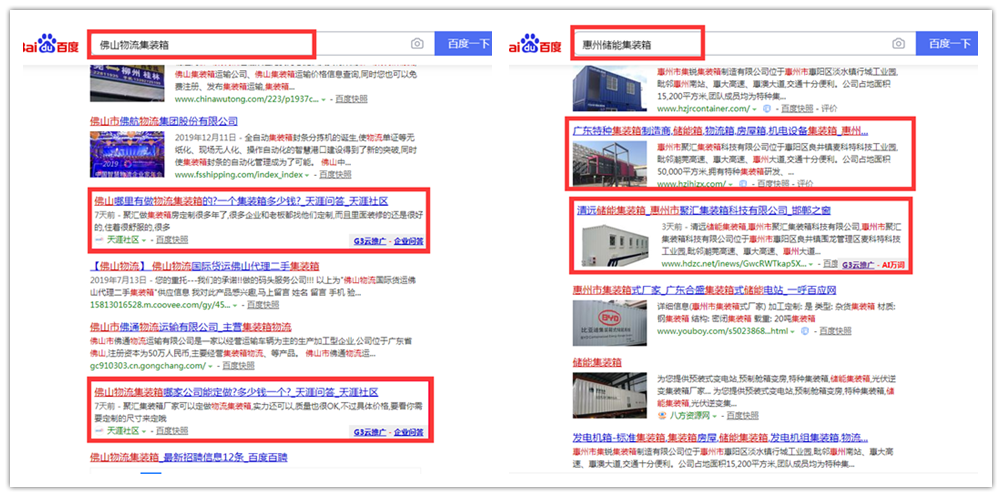Click 百度快照 after www.hzjrcontainer.com

798,109
